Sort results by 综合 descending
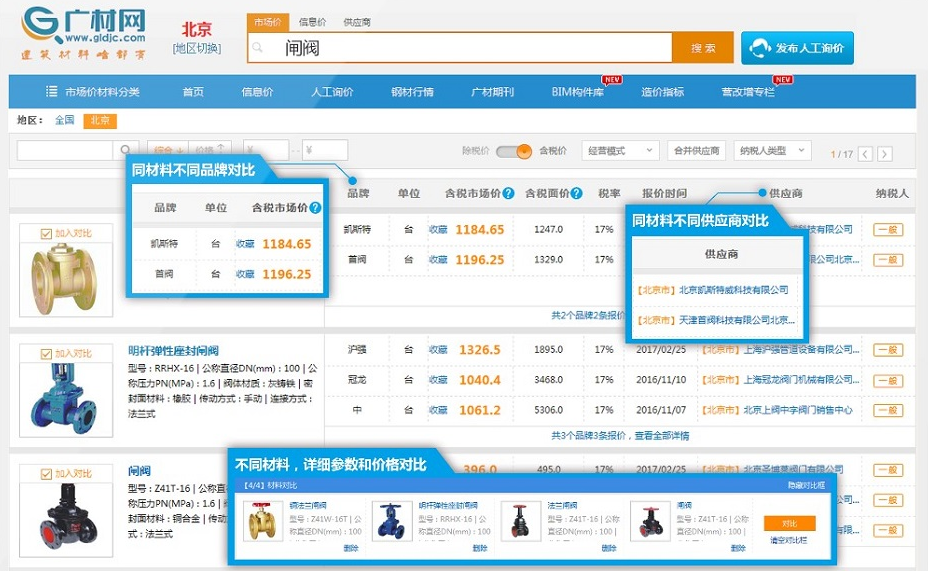Viewport: 928px width, 571px height. (x=168, y=150)
